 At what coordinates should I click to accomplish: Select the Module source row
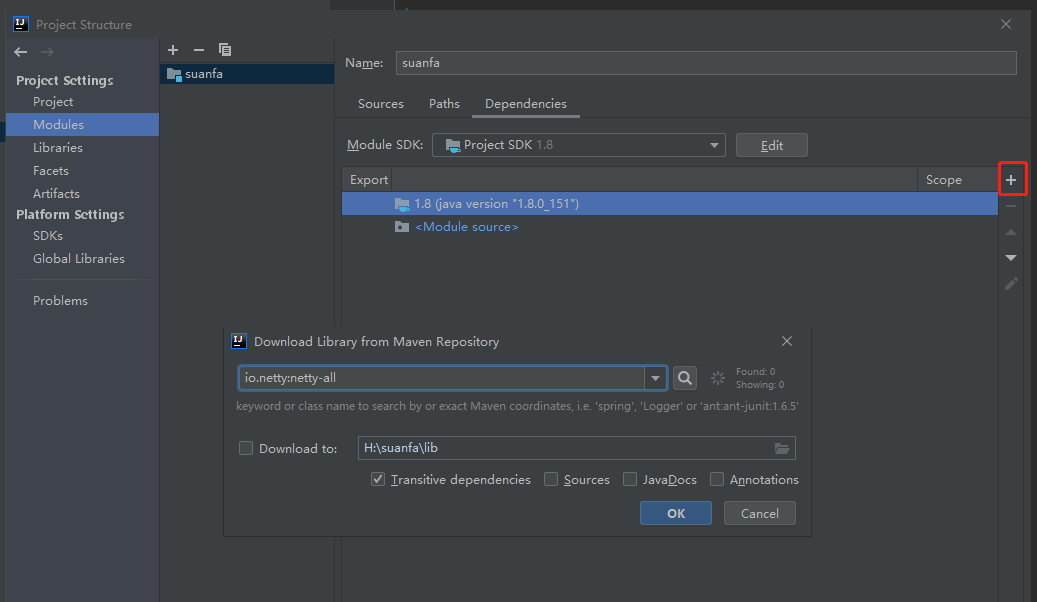pos(669,227)
